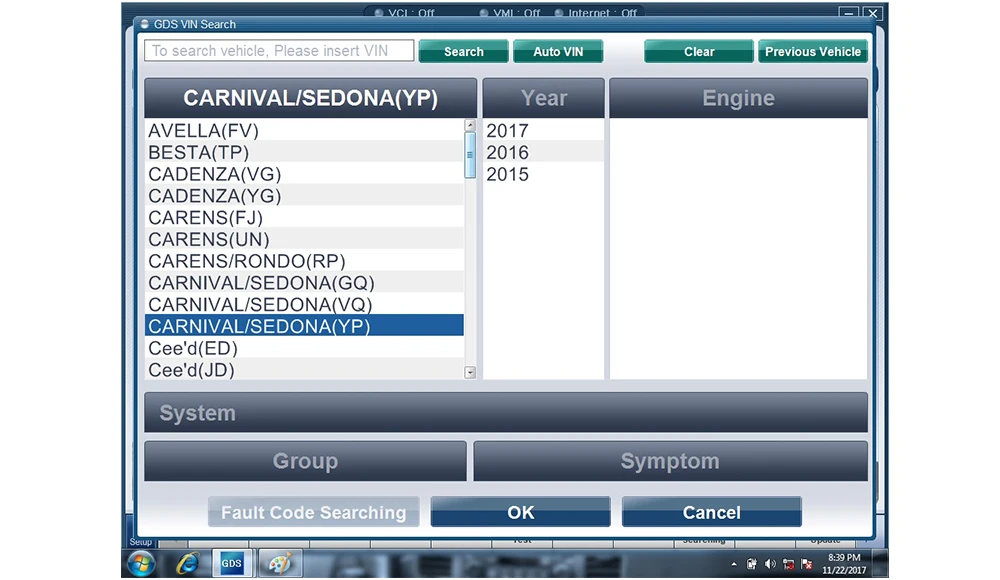Select CARNIVAL/SEDONA(GQ) model
The image size is (1000, 580).
[x=304, y=282]
